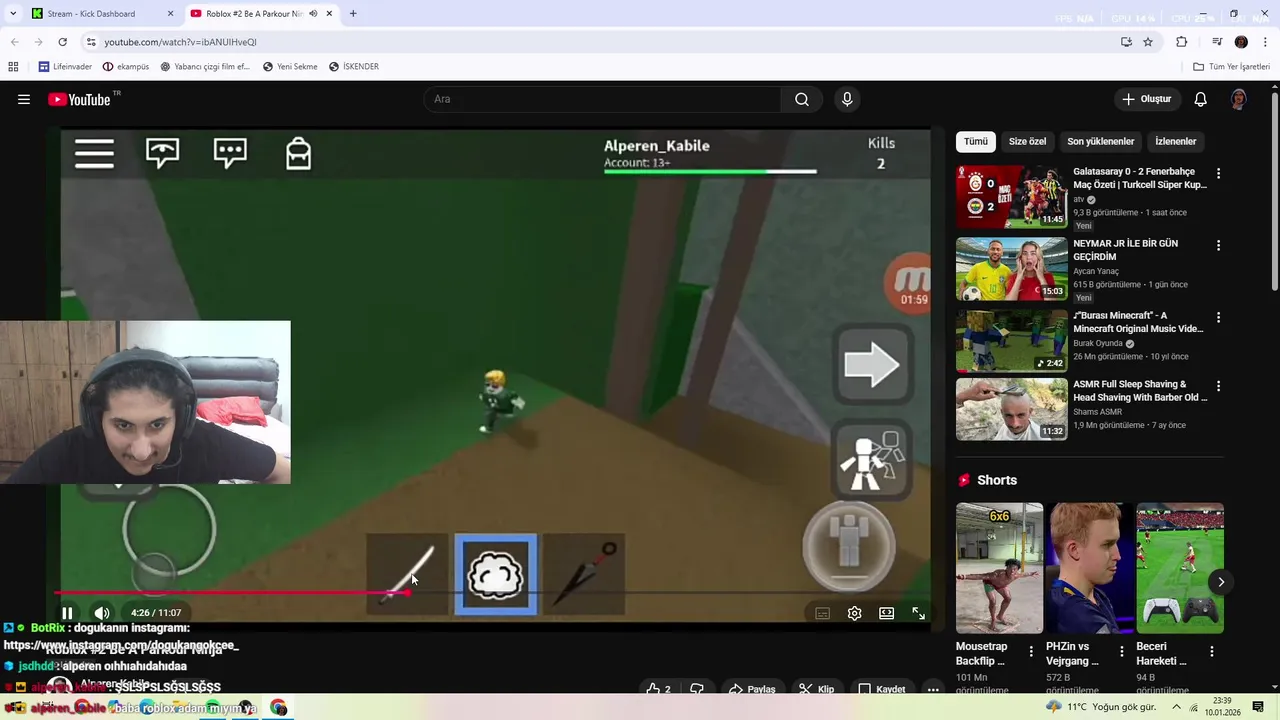Switch to Stream - Kick Dashboard tab
The width and height of the screenshot is (1280, 720).
[x=100, y=14]
